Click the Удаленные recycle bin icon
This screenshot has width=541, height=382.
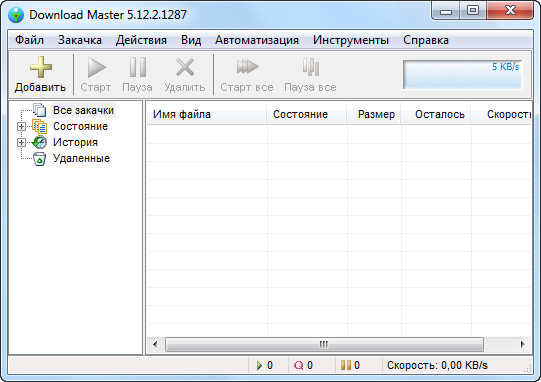click(40, 159)
